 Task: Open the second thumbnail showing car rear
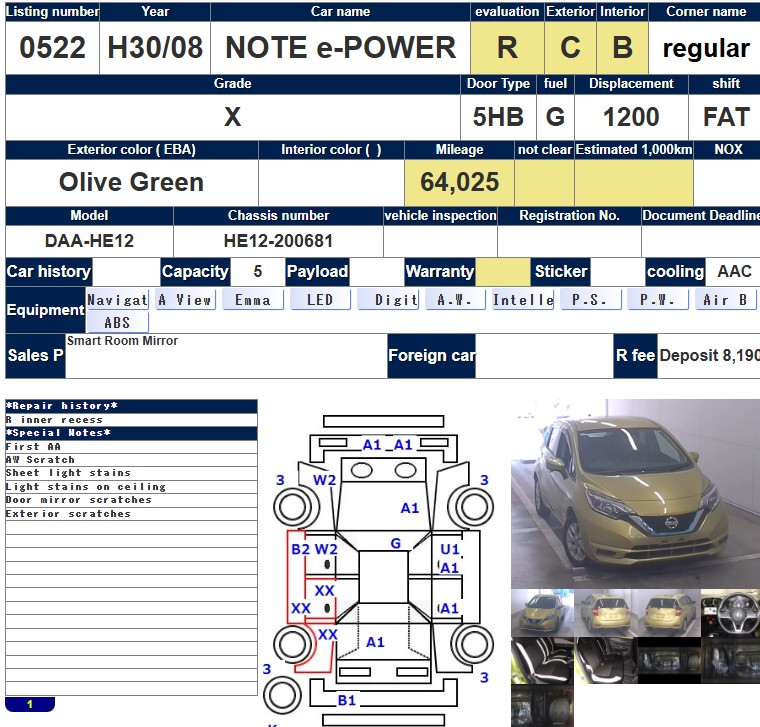[x=606, y=613]
